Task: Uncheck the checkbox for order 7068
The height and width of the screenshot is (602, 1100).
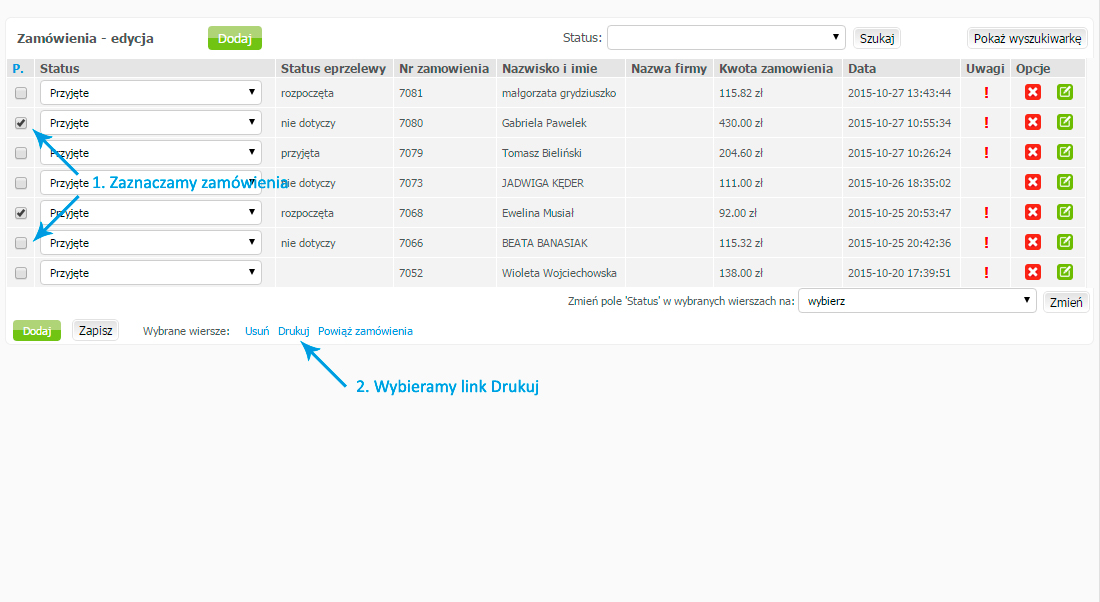Action: coord(21,213)
